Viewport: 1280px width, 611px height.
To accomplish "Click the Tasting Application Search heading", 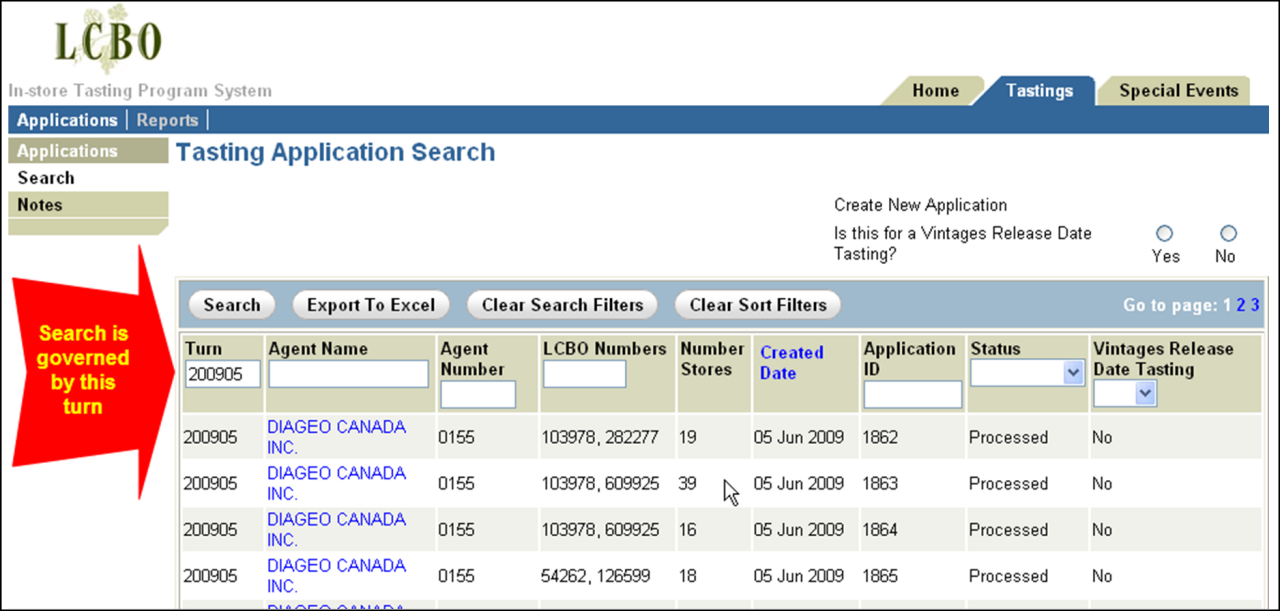I will pyautogui.click(x=335, y=152).
